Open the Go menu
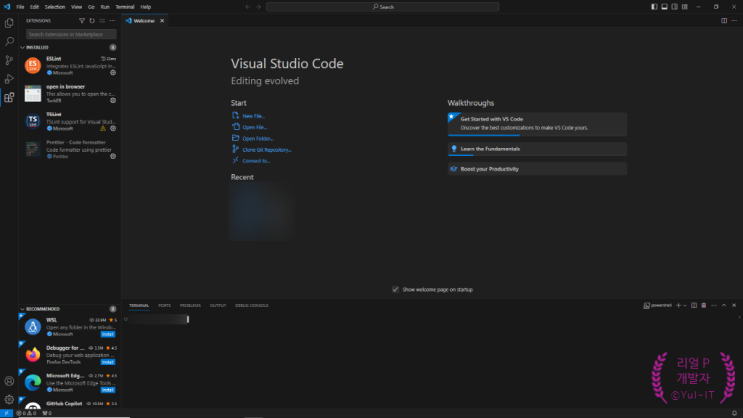 (x=91, y=7)
